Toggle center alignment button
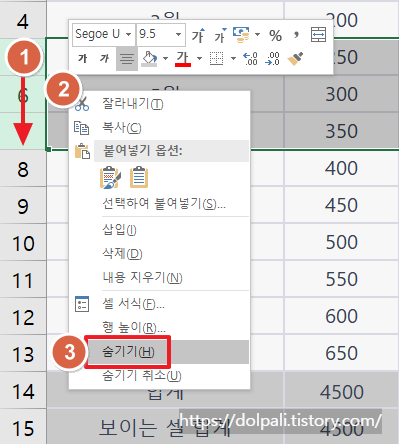The height and width of the screenshot is (444, 399). pyautogui.click(x=127, y=59)
